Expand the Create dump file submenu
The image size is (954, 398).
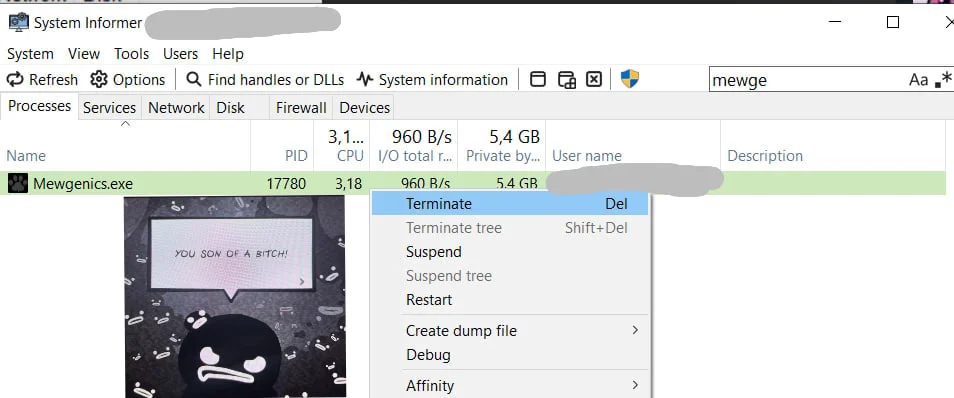tap(509, 330)
